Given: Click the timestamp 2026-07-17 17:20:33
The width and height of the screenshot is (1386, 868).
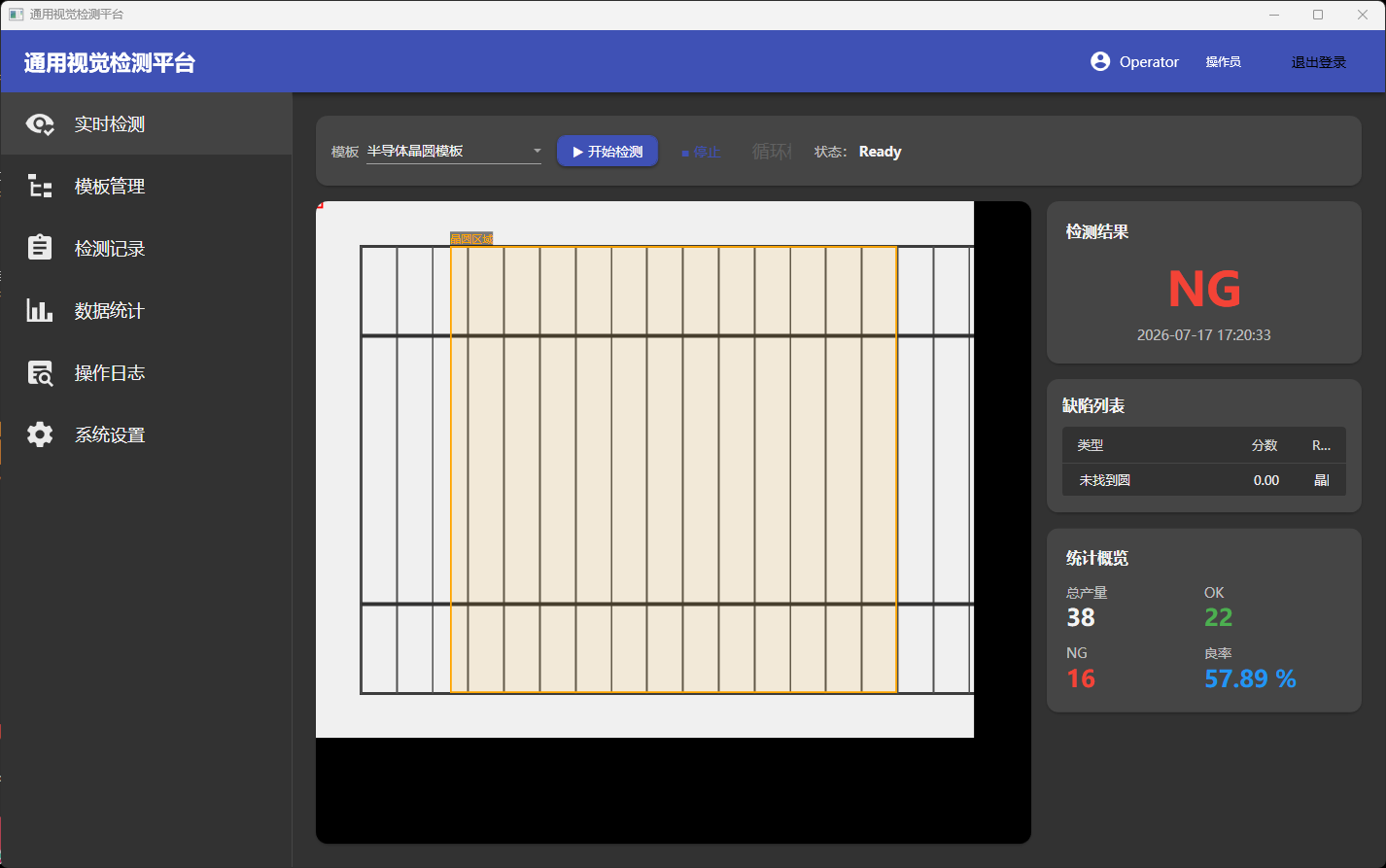Looking at the screenshot, I should (1204, 334).
